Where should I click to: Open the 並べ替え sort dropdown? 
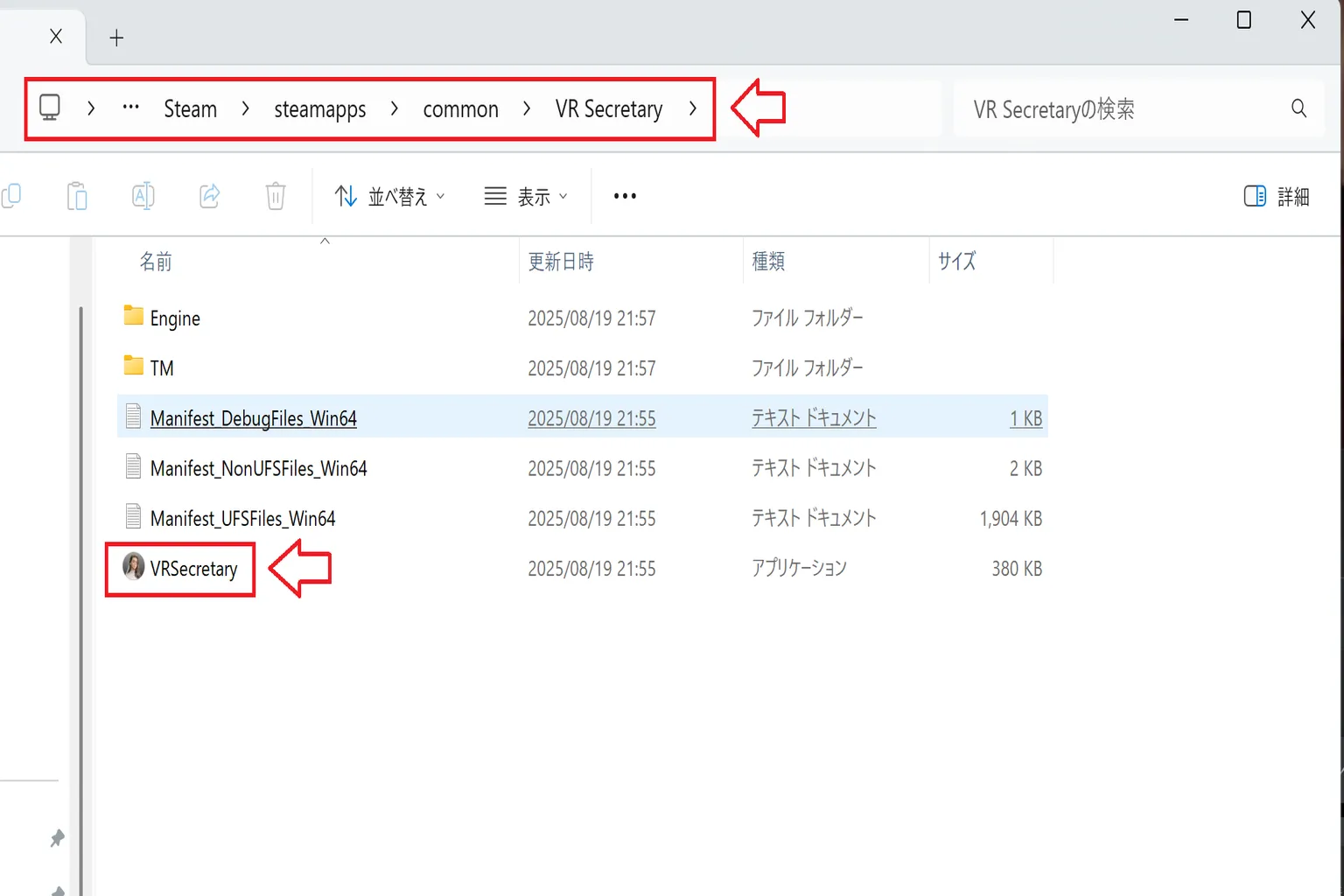point(389,196)
